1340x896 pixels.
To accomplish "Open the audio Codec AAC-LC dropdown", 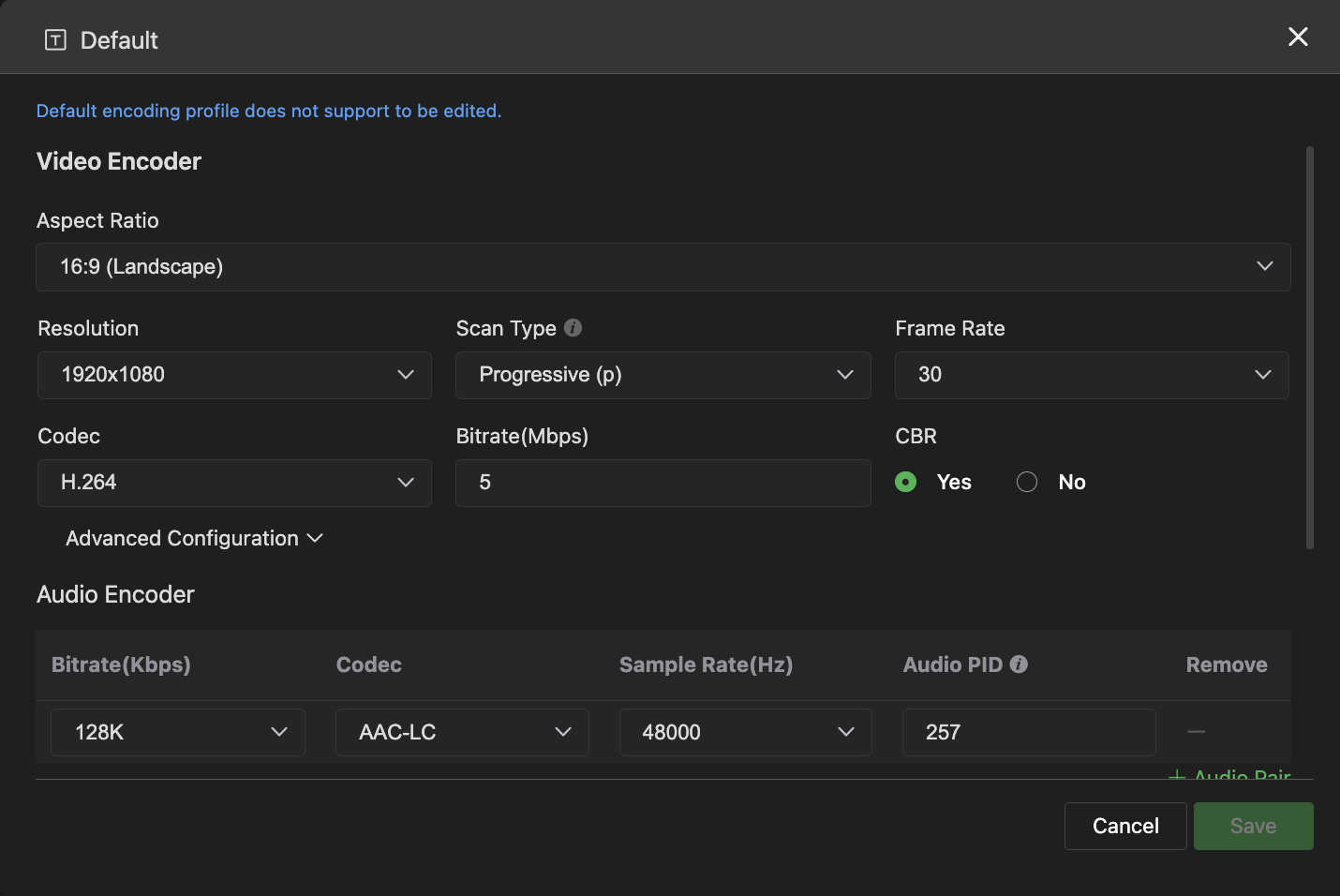I will click(462, 732).
